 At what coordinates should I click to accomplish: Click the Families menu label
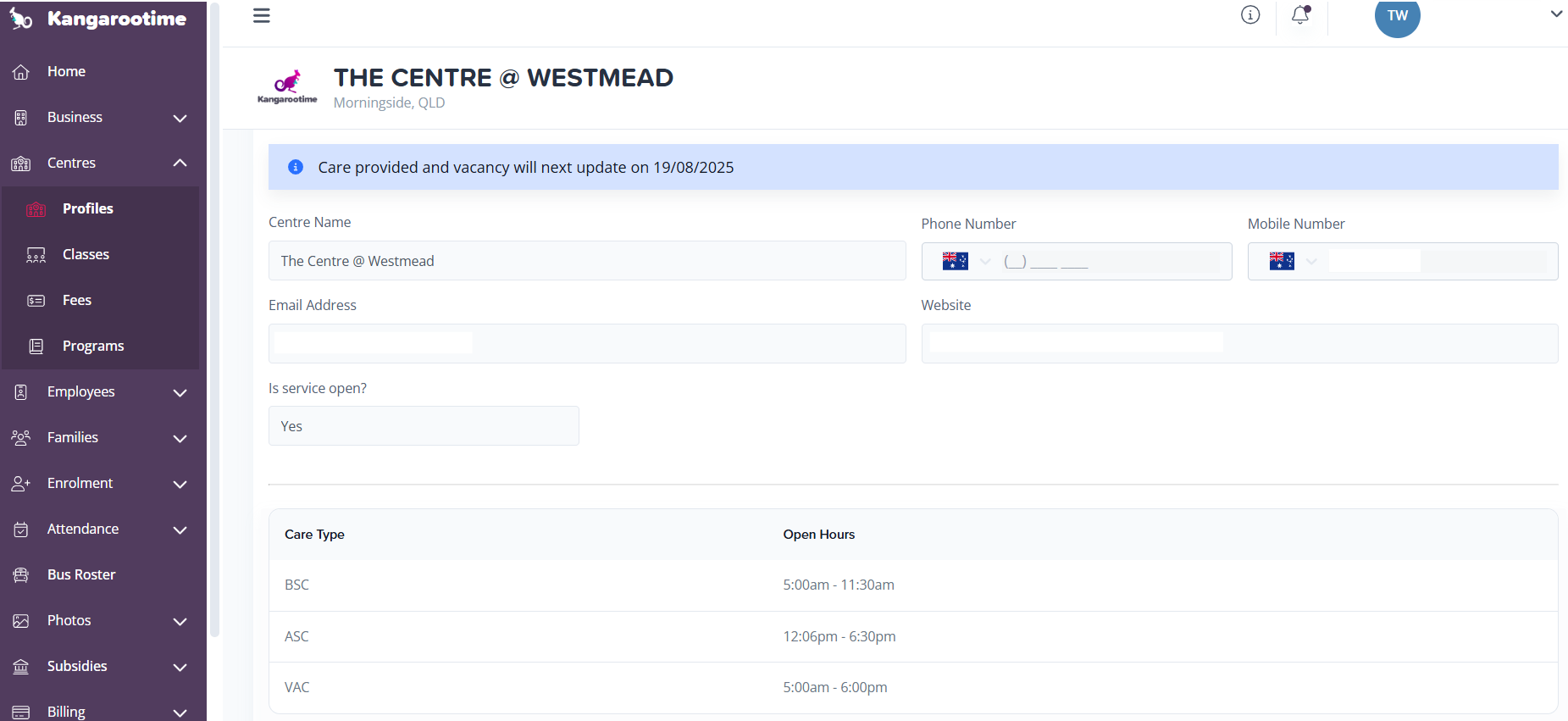[73, 437]
